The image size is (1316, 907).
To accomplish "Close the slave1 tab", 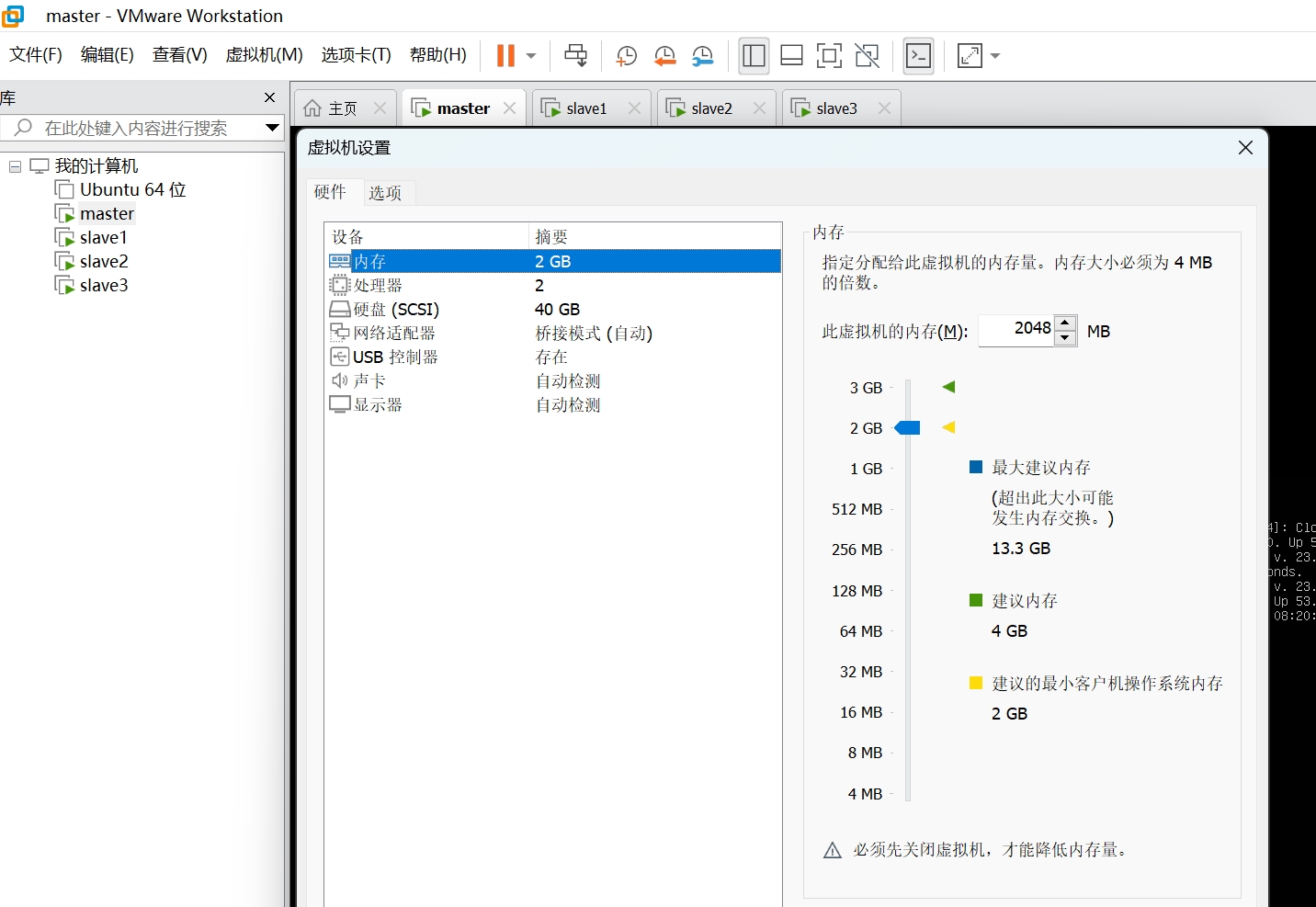I will click(634, 108).
